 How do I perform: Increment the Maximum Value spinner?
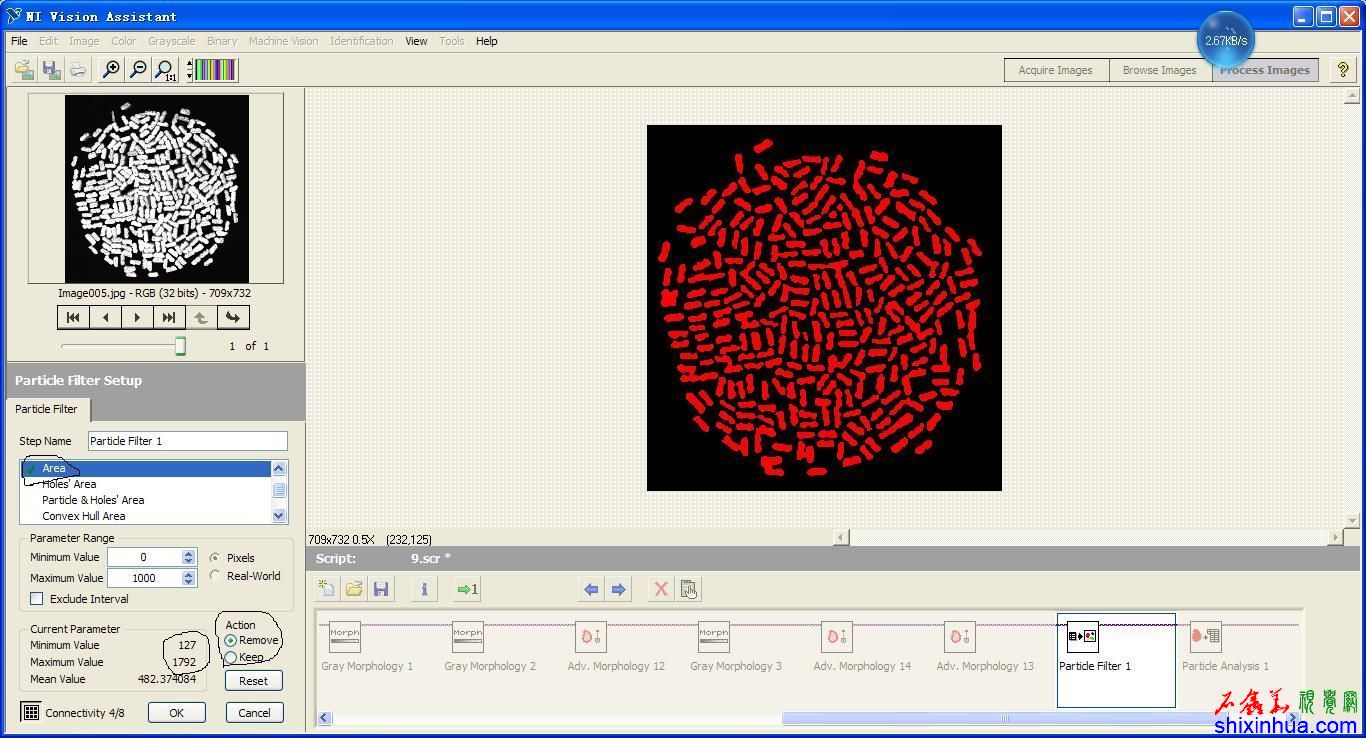tap(188, 573)
